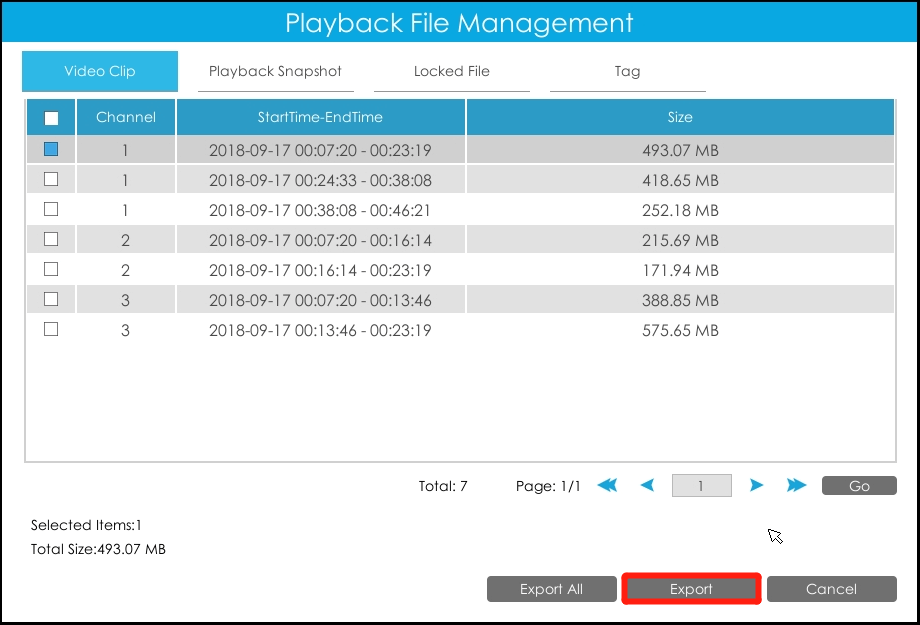Go to the previous page with the arrow icon

pos(646,485)
